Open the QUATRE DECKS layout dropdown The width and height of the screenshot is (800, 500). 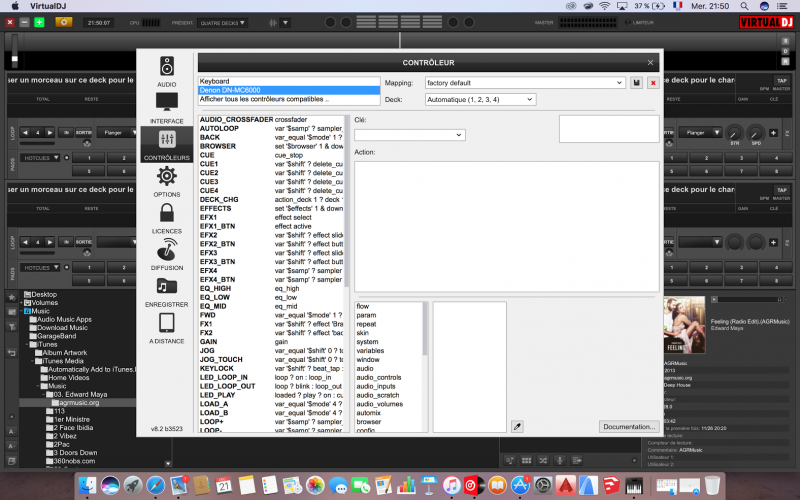(x=222, y=23)
